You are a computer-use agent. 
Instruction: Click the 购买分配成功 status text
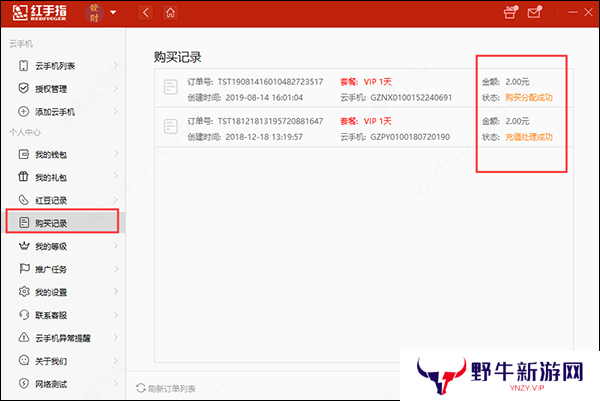tap(529, 98)
